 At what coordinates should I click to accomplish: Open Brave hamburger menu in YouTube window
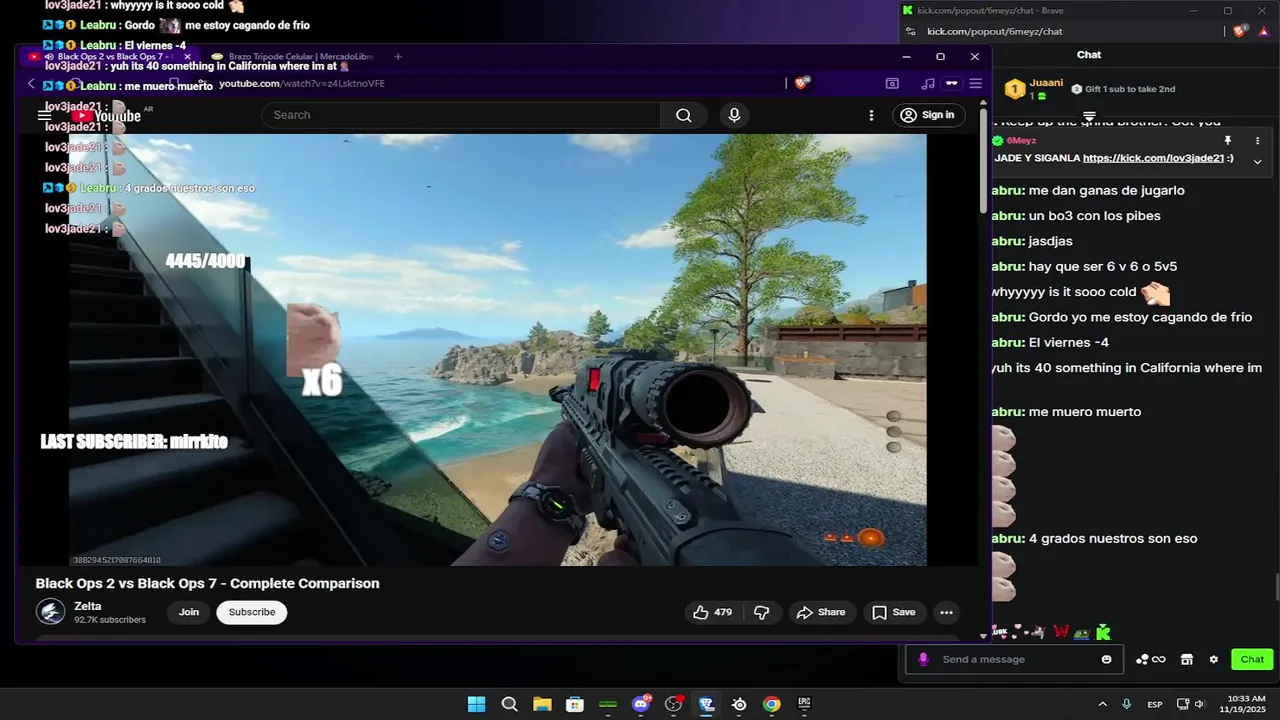pos(975,83)
